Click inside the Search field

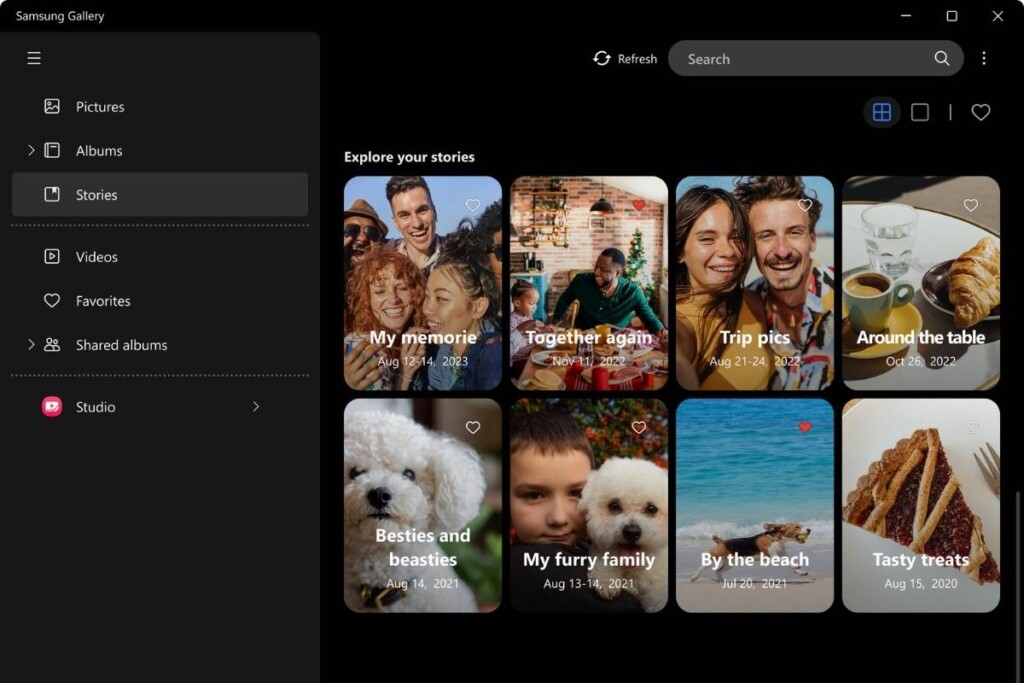tap(816, 58)
